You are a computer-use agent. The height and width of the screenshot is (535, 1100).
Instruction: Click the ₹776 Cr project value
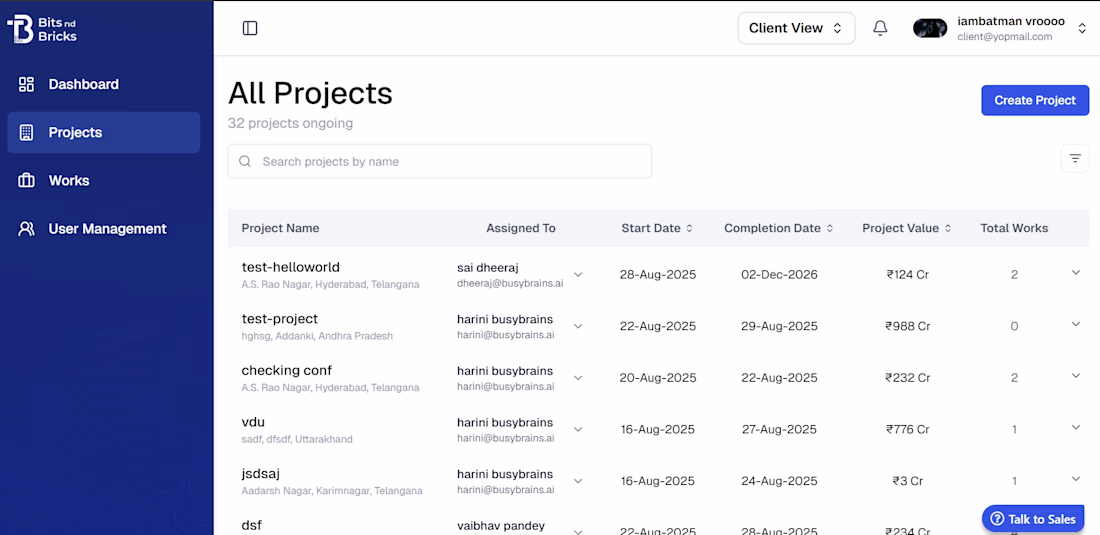(908, 429)
